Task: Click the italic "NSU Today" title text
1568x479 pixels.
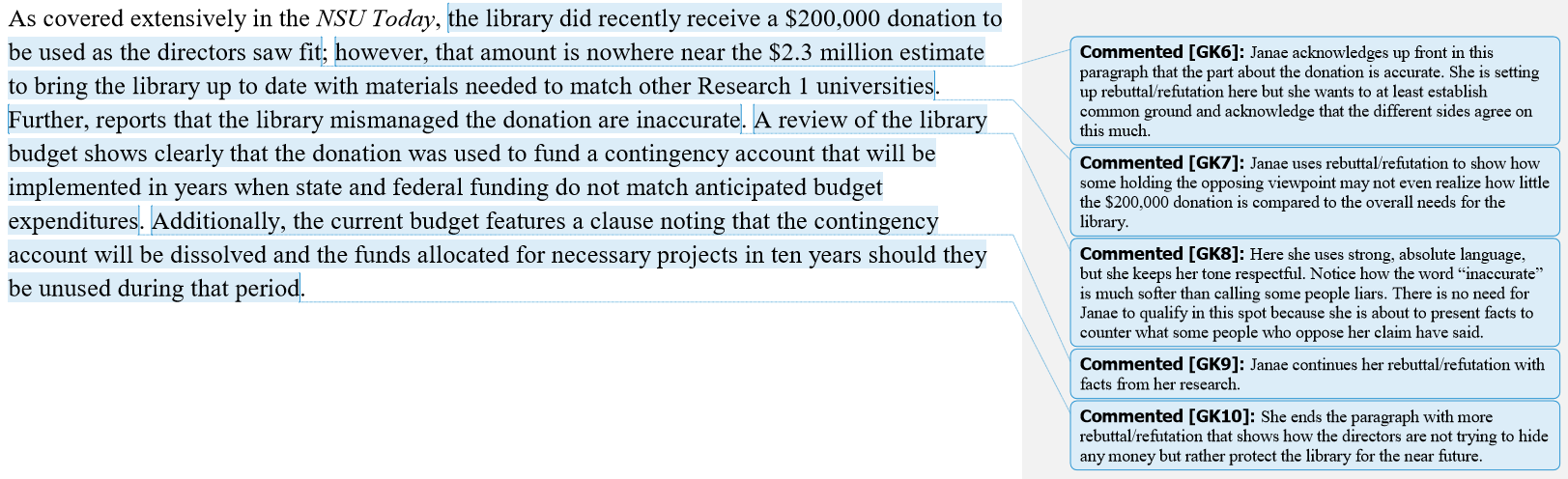Action: (x=375, y=19)
